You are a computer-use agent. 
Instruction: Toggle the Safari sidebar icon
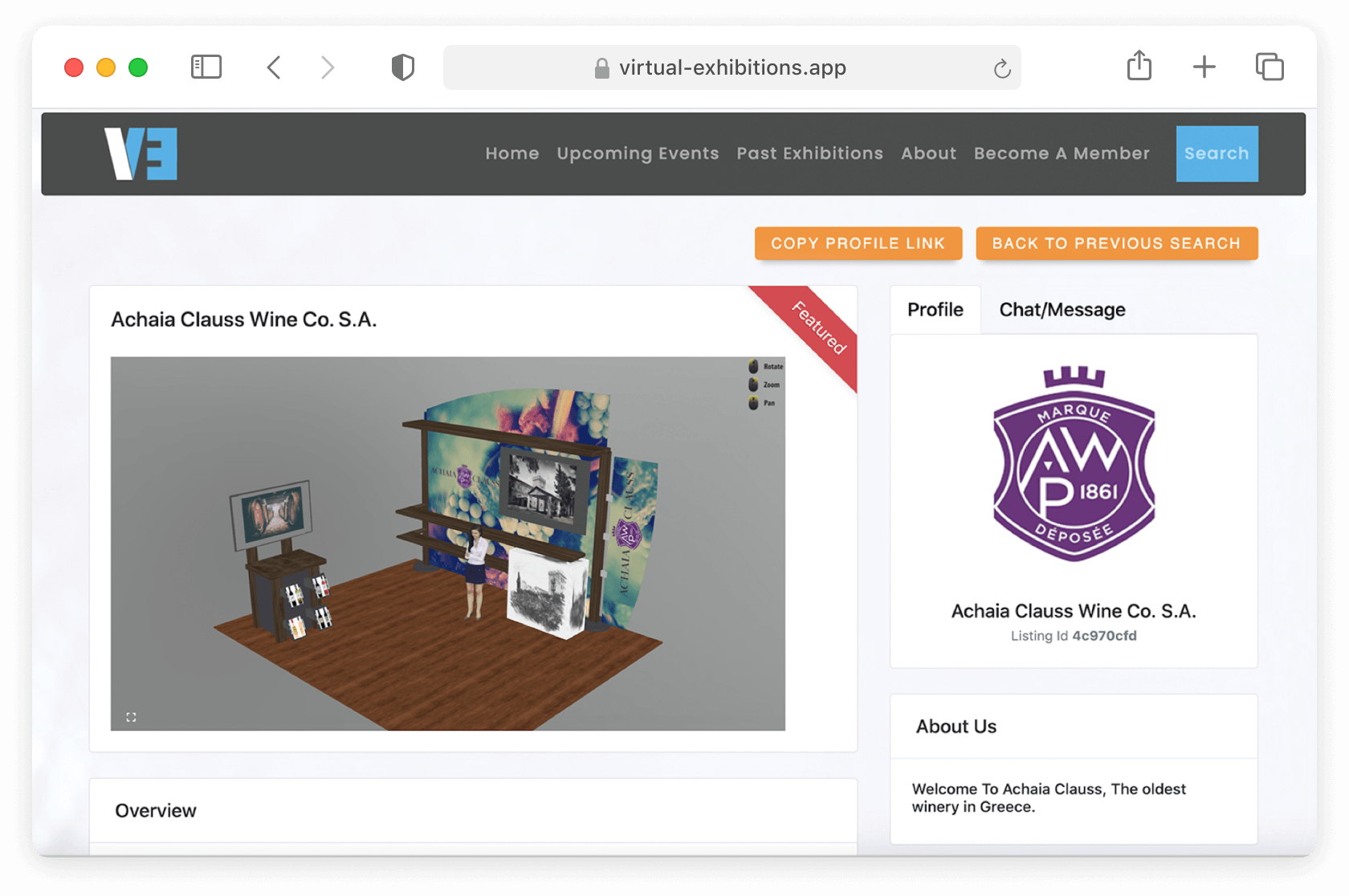coord(206,67)
